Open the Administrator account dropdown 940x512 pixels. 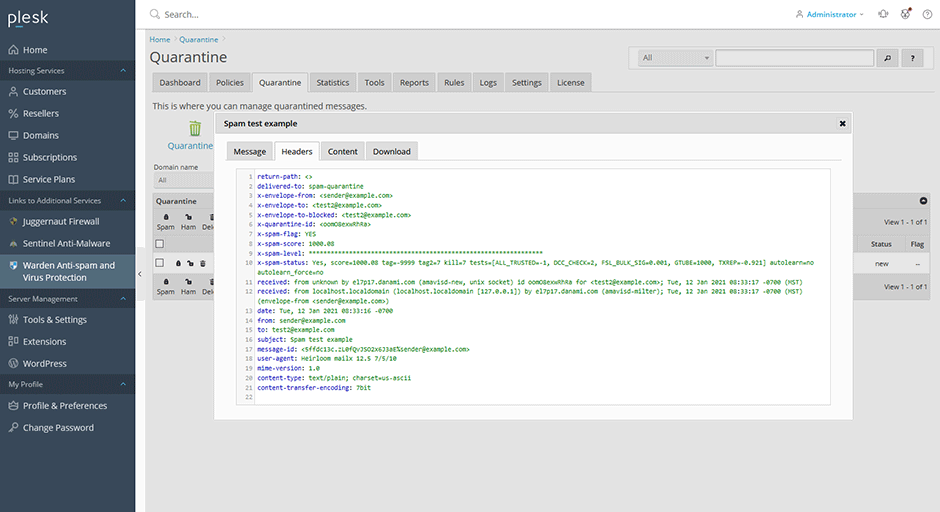[830, 14]
